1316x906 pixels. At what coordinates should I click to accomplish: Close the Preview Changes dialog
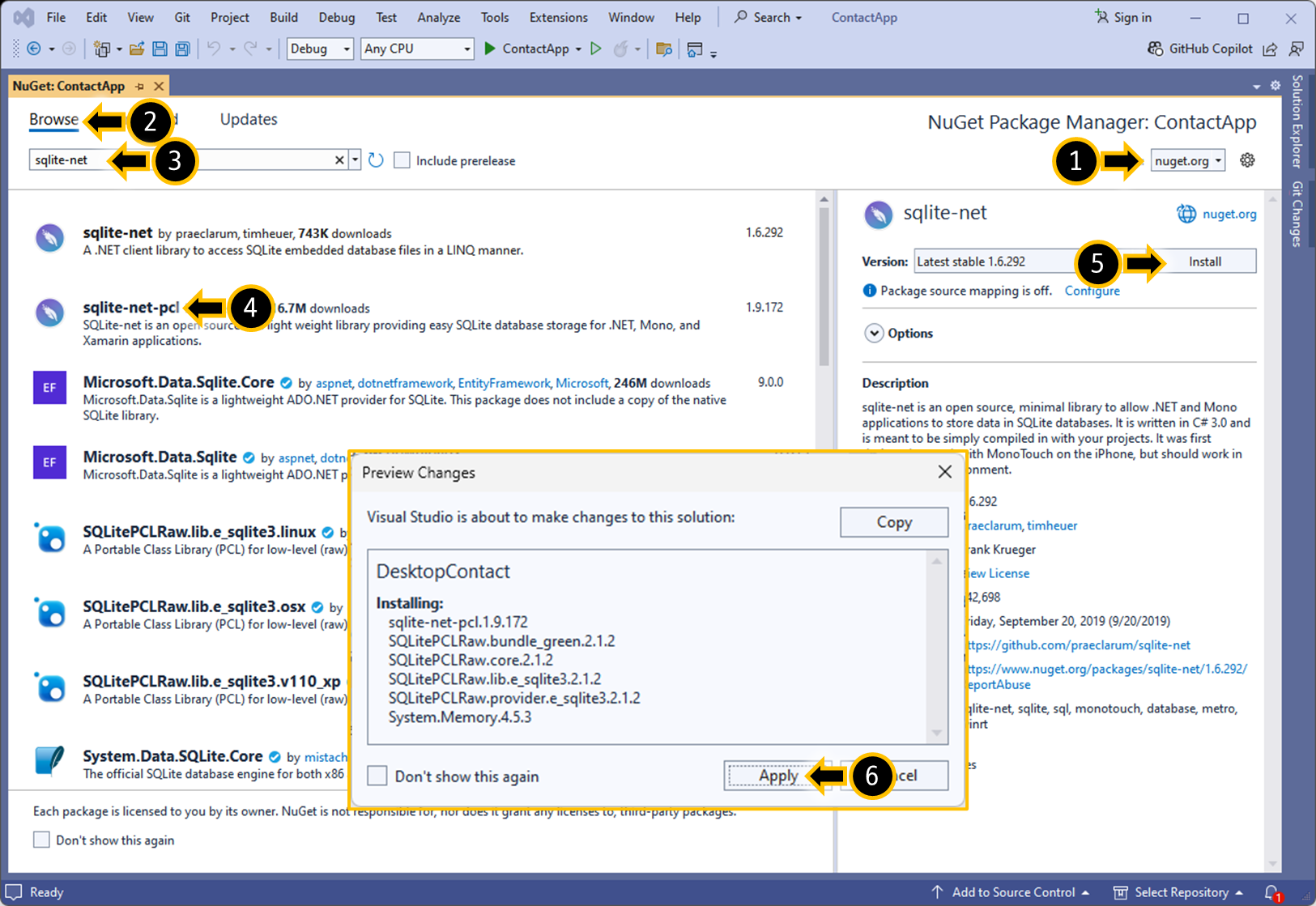pos(944,472)
